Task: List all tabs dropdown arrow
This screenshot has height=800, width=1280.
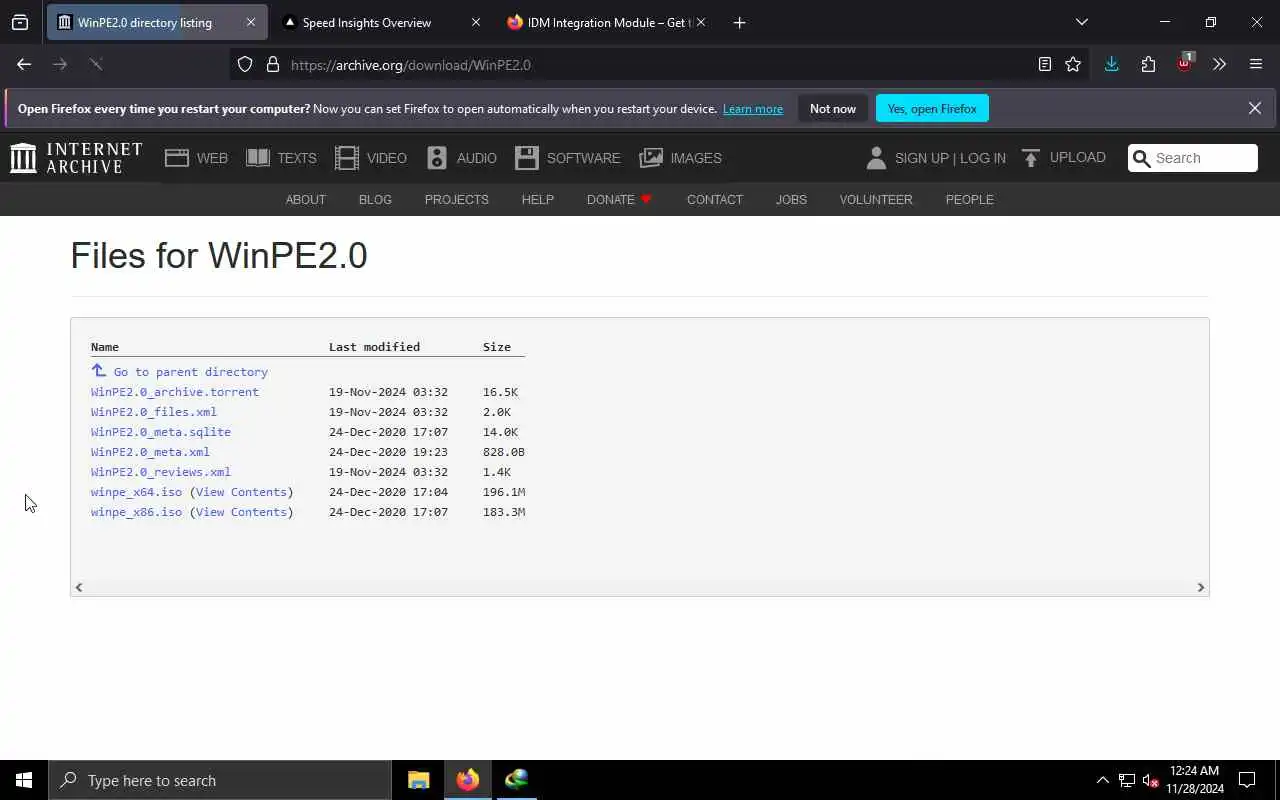Action: pos(1081,22)
